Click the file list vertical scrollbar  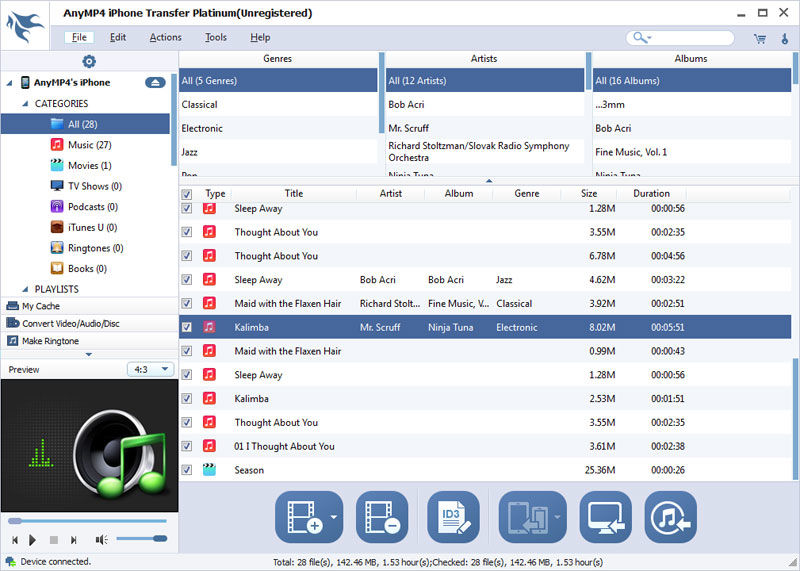coord(795,418)
